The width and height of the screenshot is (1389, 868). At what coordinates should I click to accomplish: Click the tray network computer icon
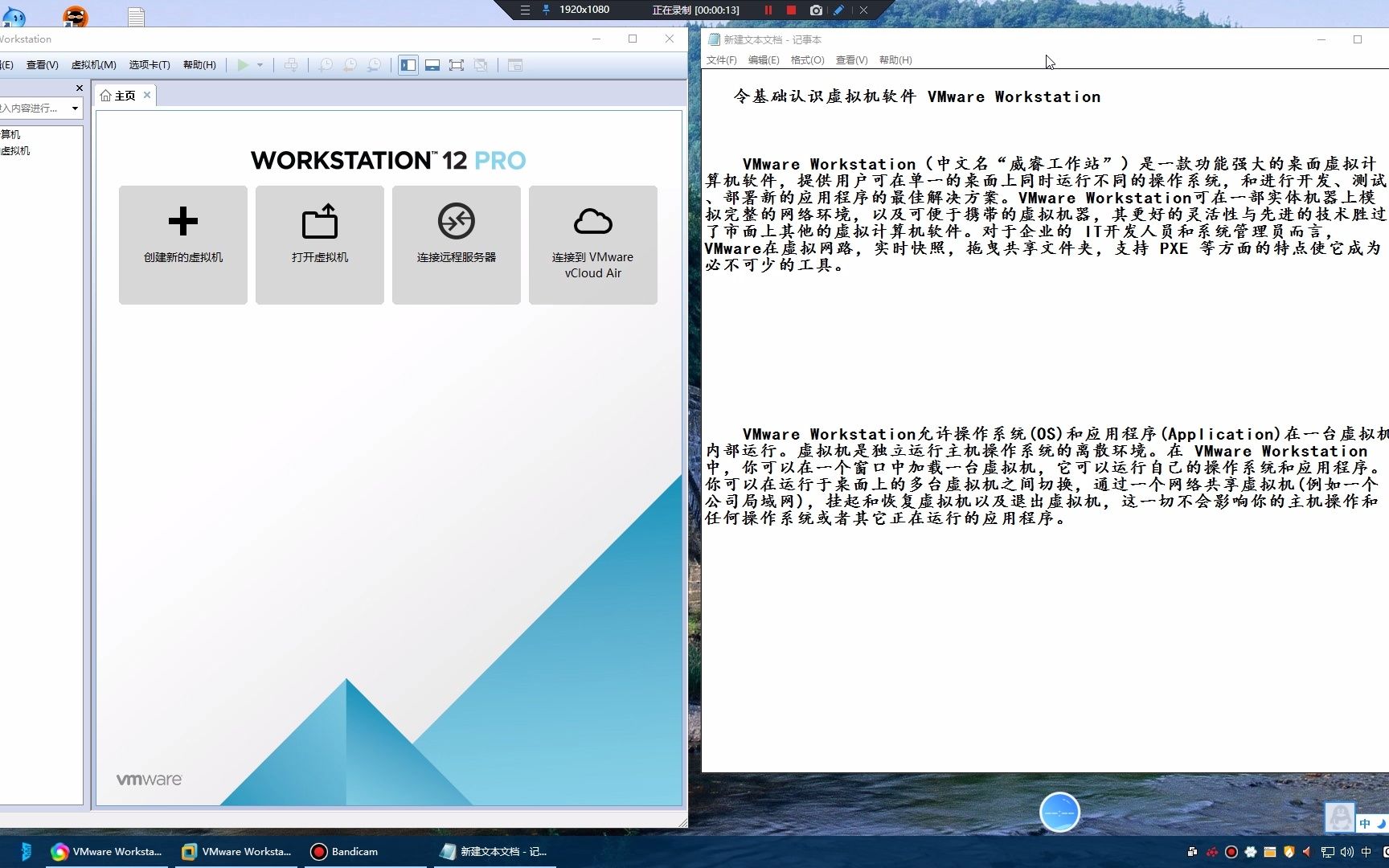coord(1328,852)
